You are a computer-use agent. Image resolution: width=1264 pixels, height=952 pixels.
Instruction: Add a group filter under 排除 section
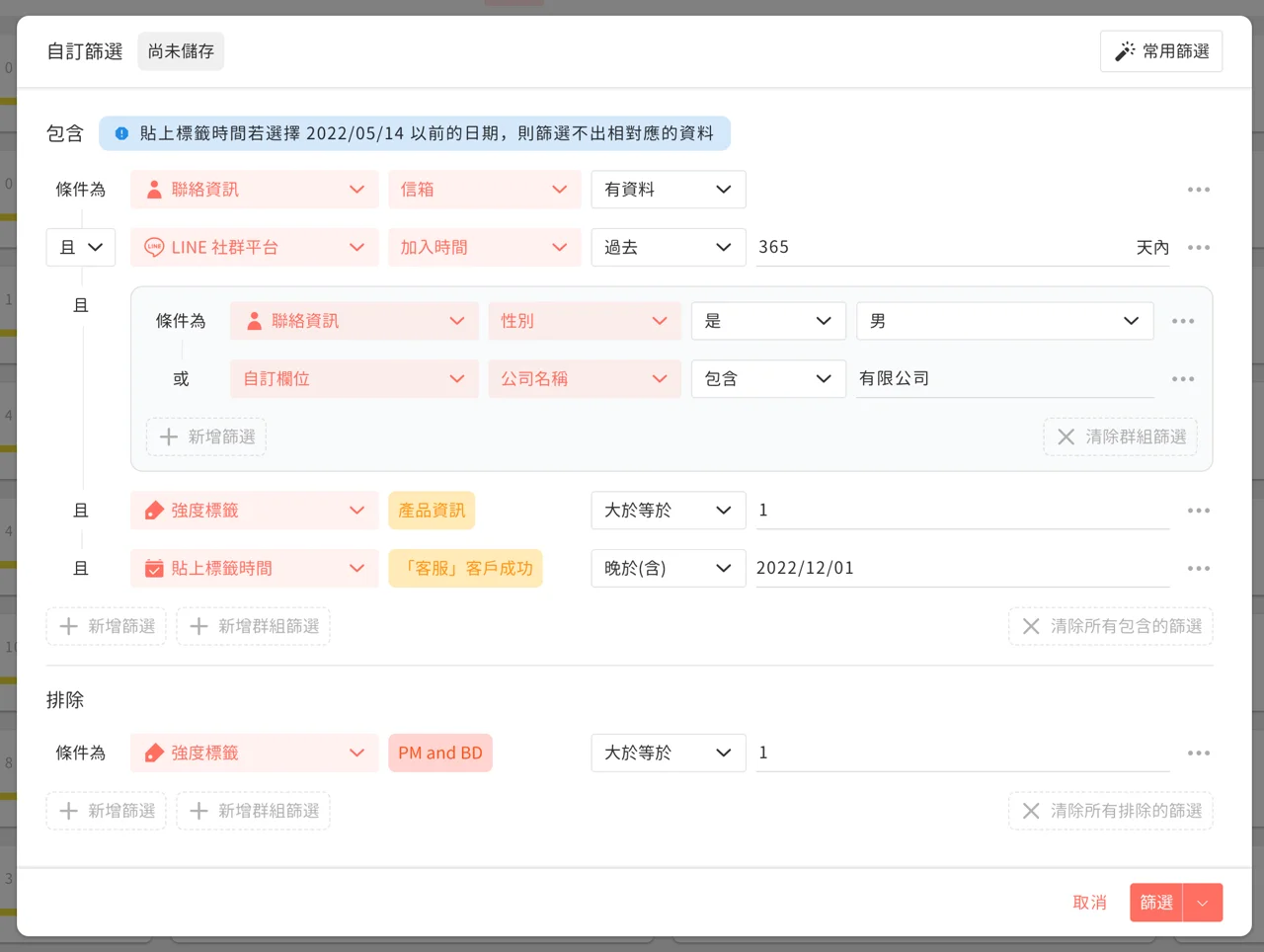click(254, 811)
